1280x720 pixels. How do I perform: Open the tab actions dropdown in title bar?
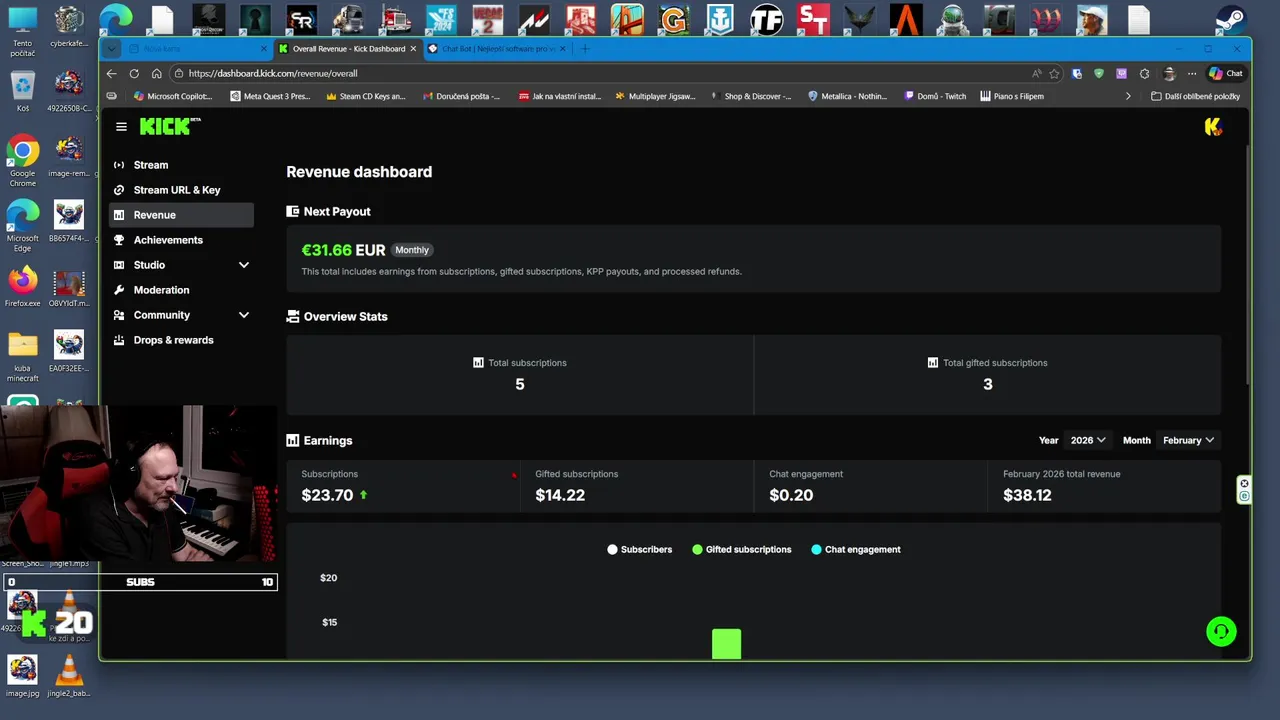[x=111, y=48]
